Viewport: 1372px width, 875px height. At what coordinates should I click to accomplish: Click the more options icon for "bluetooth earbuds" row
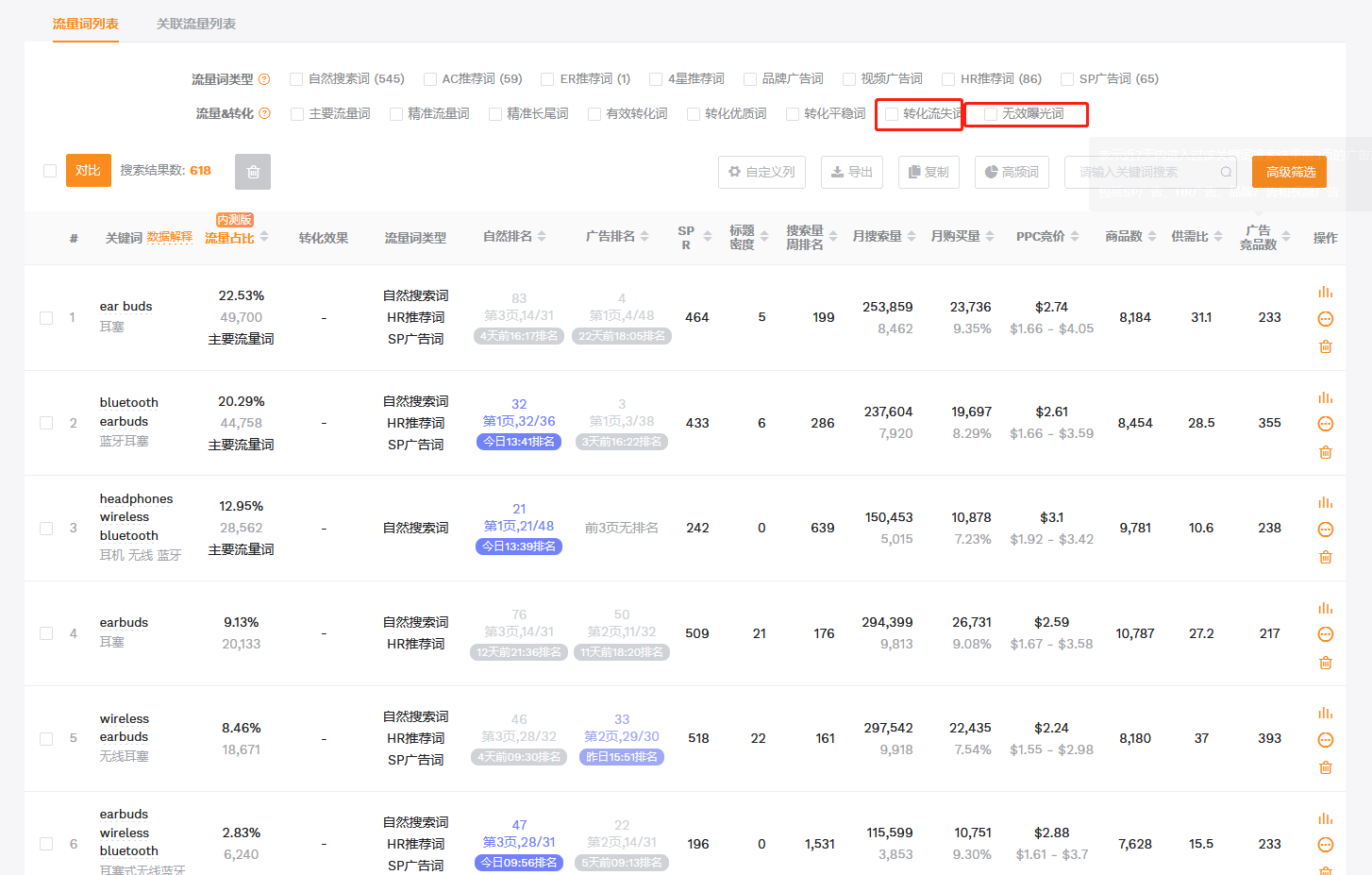coord(1325,424)
